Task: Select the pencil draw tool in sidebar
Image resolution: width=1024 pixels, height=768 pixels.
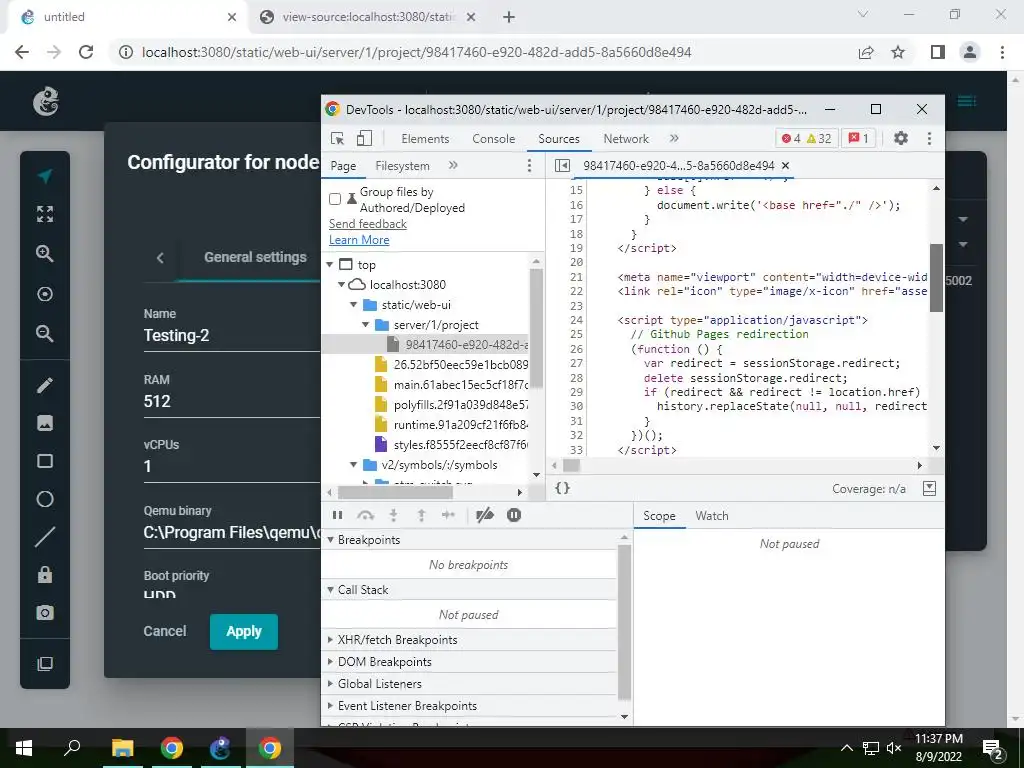Action: pyautogui.click(x=44, y=385)
